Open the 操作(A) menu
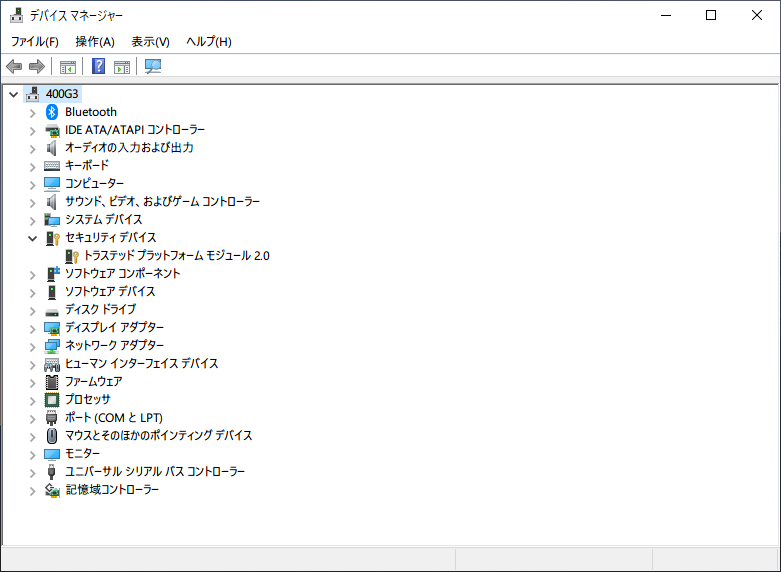 [x=95, y=41]
